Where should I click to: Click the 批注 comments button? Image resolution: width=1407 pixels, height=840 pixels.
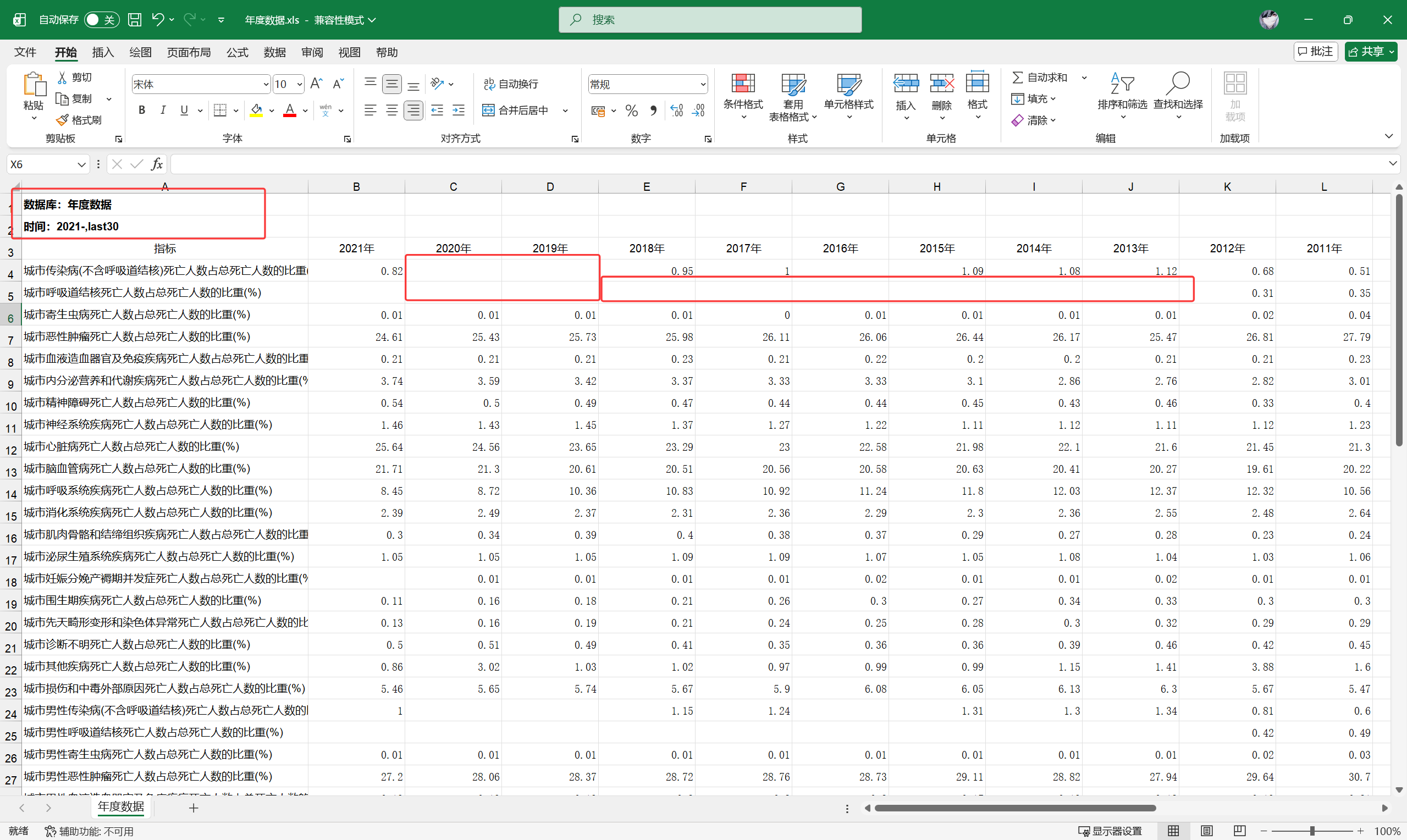(x=1315, y=52)
